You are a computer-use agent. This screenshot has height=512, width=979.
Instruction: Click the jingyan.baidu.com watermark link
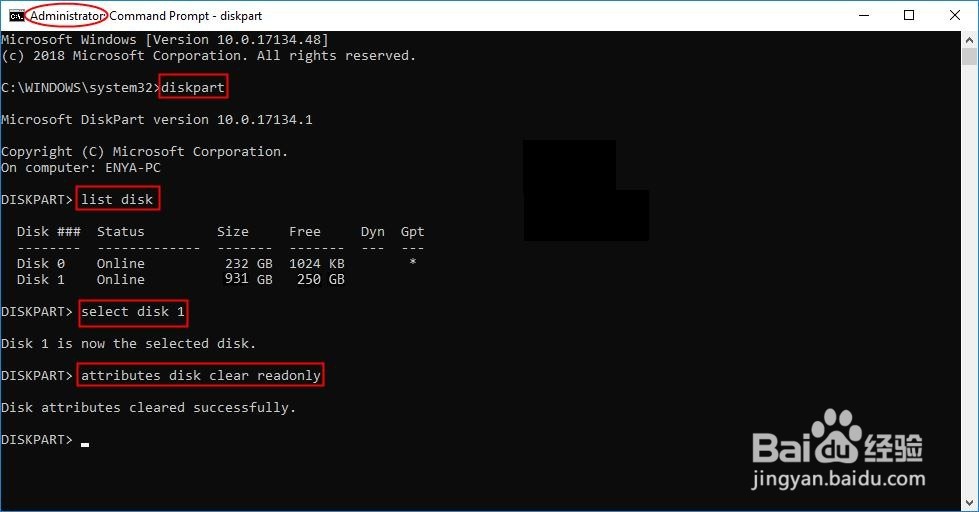tap(838, 479)
